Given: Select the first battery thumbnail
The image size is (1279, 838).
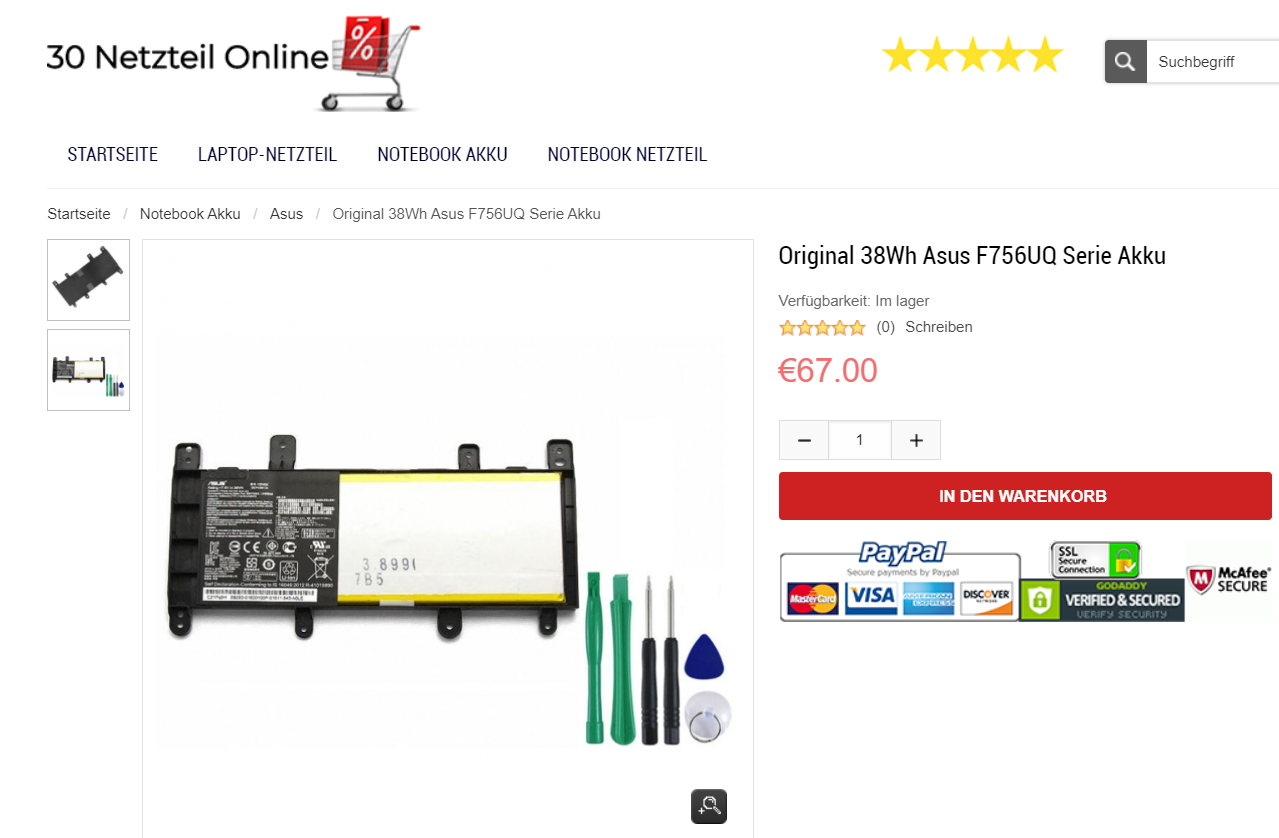Looking at the screenshot, I should 88,280.
